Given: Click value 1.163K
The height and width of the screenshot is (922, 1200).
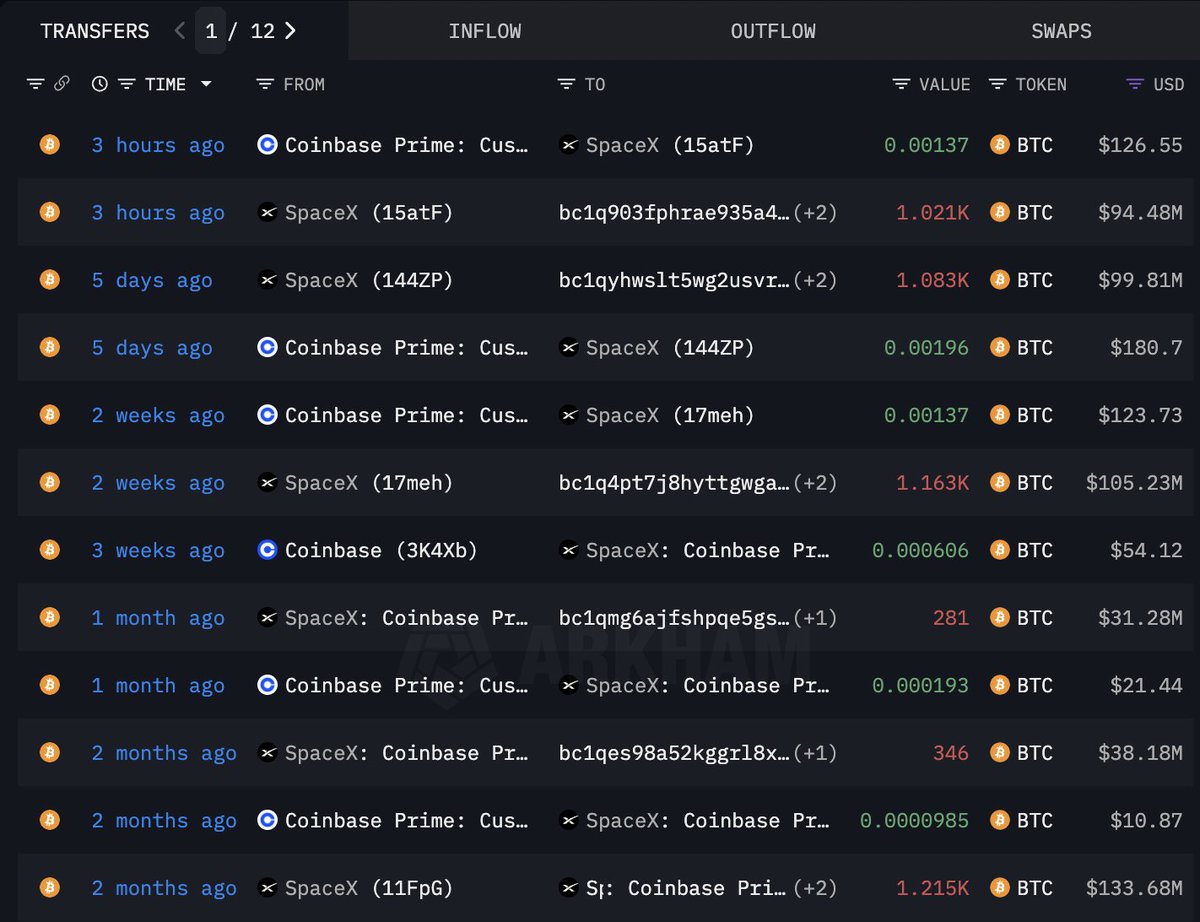Looking at the screenshot, I should pos(932,482).
